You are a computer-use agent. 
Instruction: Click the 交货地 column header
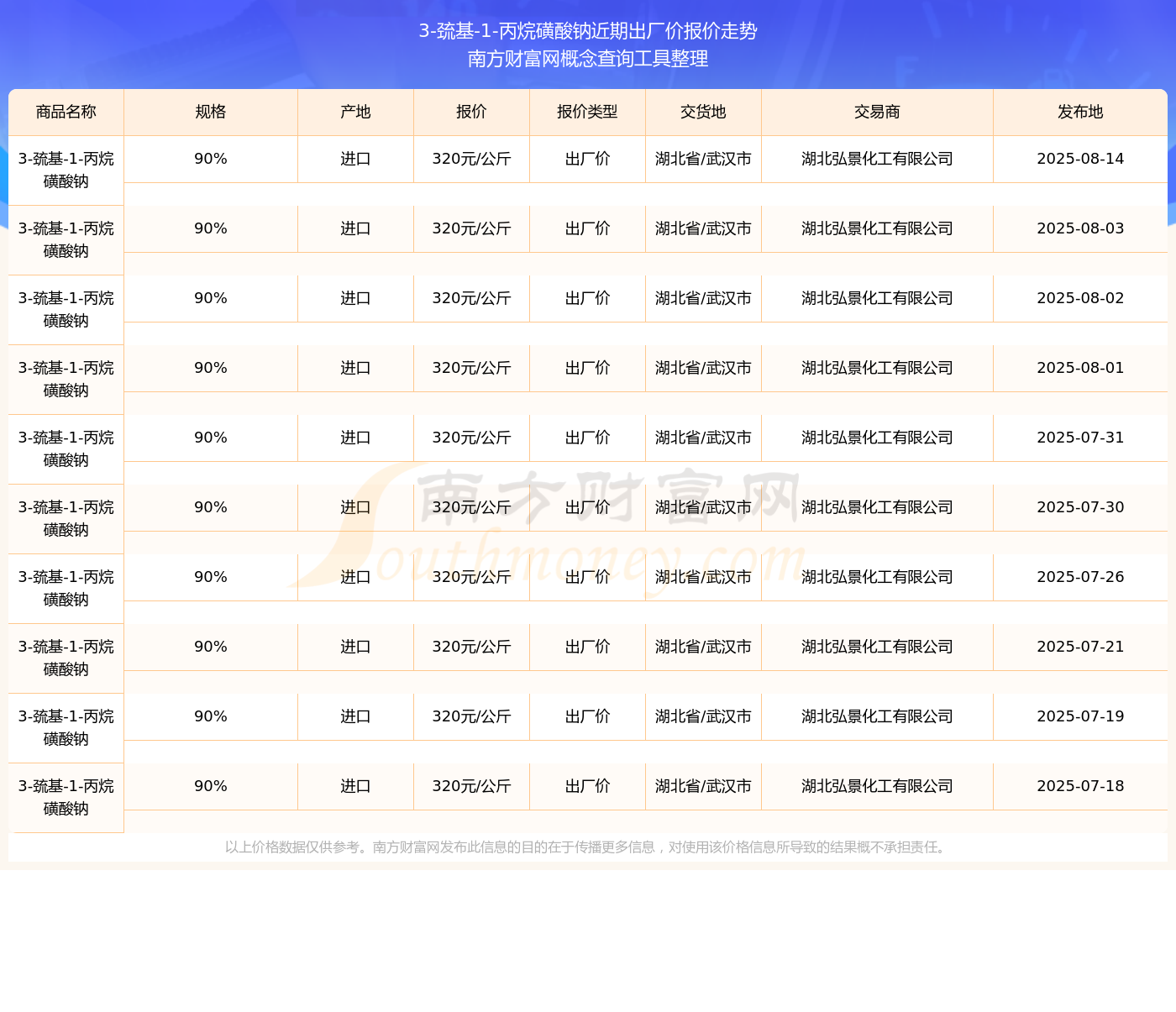click(703, 112)
